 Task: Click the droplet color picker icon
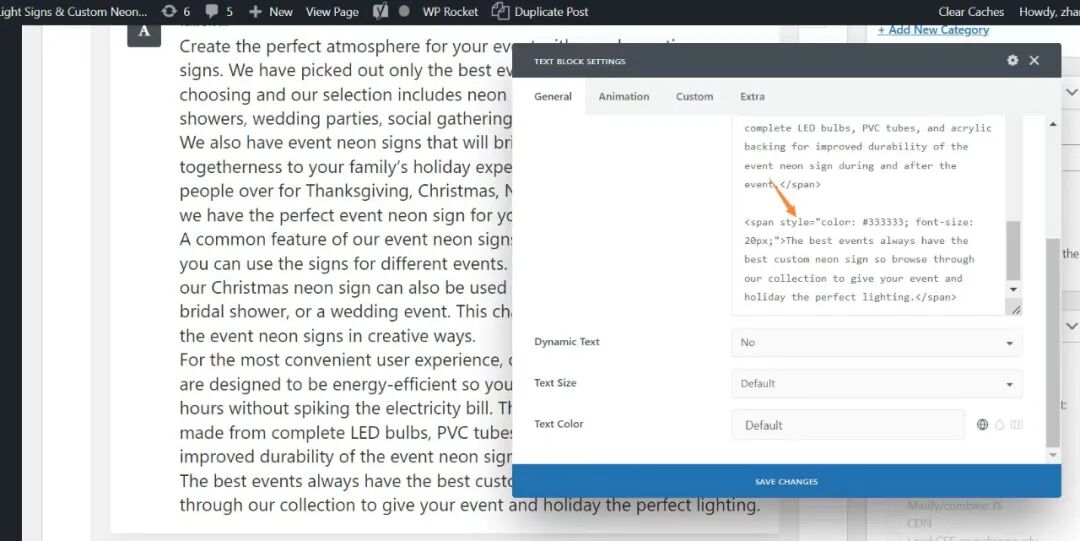[999, 425]
